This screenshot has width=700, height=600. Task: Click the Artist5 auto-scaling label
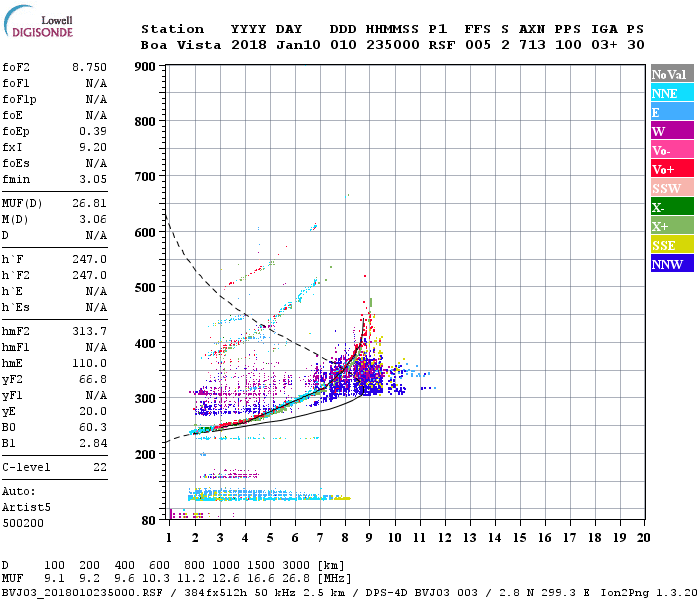26,508
